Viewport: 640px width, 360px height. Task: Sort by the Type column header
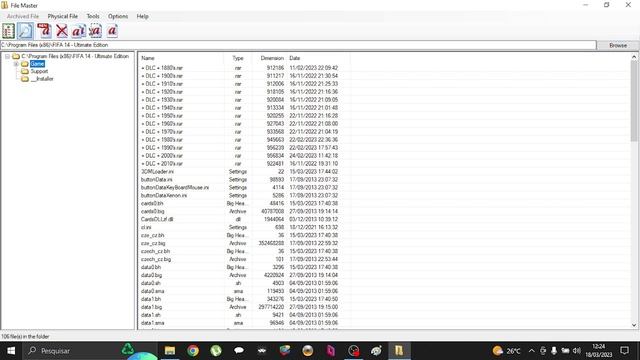click(238, 58)
